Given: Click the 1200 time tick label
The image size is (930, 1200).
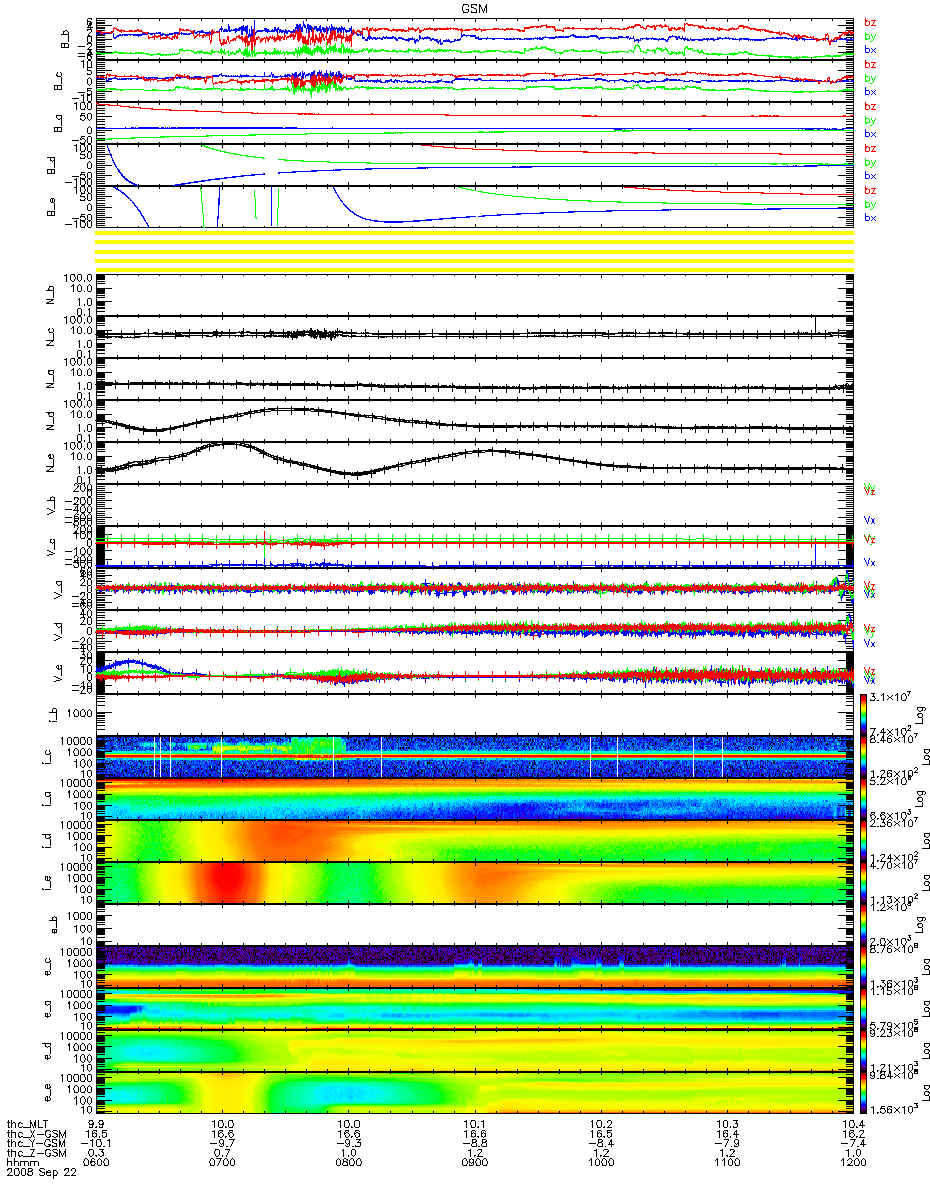Looking at the screenshot, I should 852,1161.
